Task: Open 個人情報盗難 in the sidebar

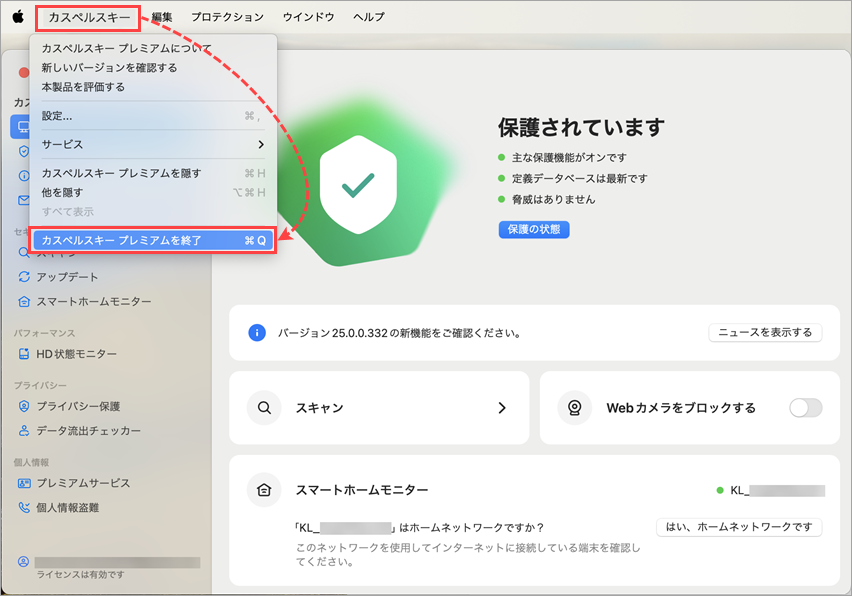Action: (x=67, y=507)
